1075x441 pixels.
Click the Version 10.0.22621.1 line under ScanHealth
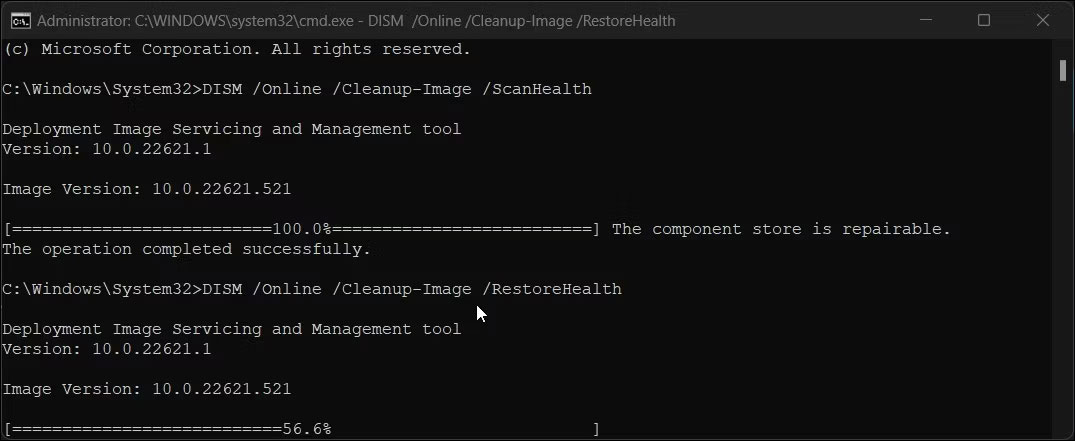click(x=107, y=149)
